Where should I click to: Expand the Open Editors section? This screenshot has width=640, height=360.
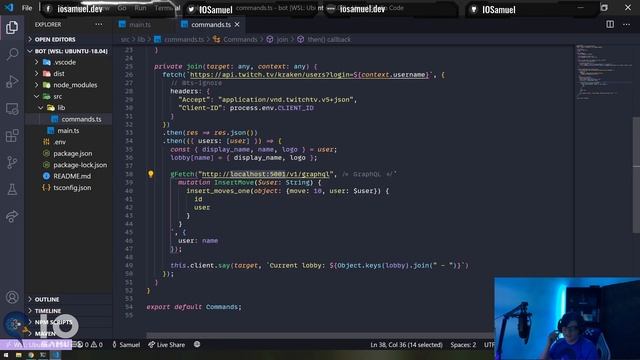point(55,40)
